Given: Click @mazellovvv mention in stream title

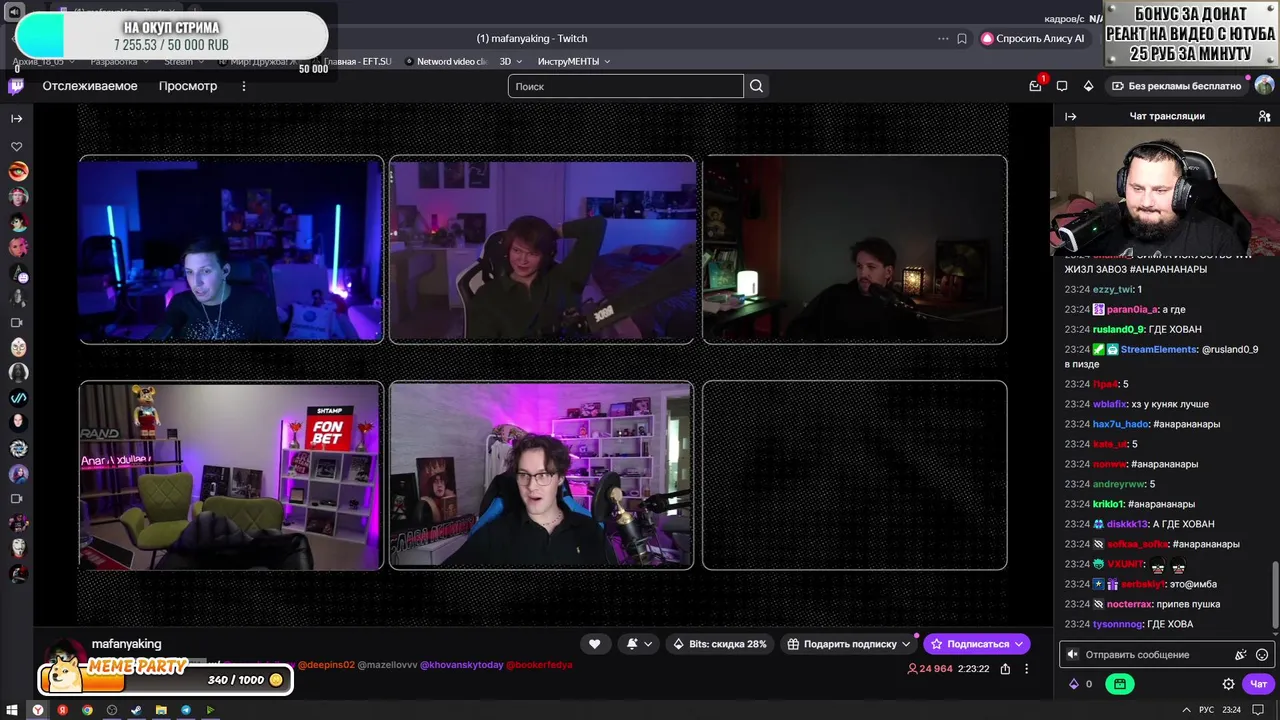Looking at the screenshot, I should [x=386, y=664].
